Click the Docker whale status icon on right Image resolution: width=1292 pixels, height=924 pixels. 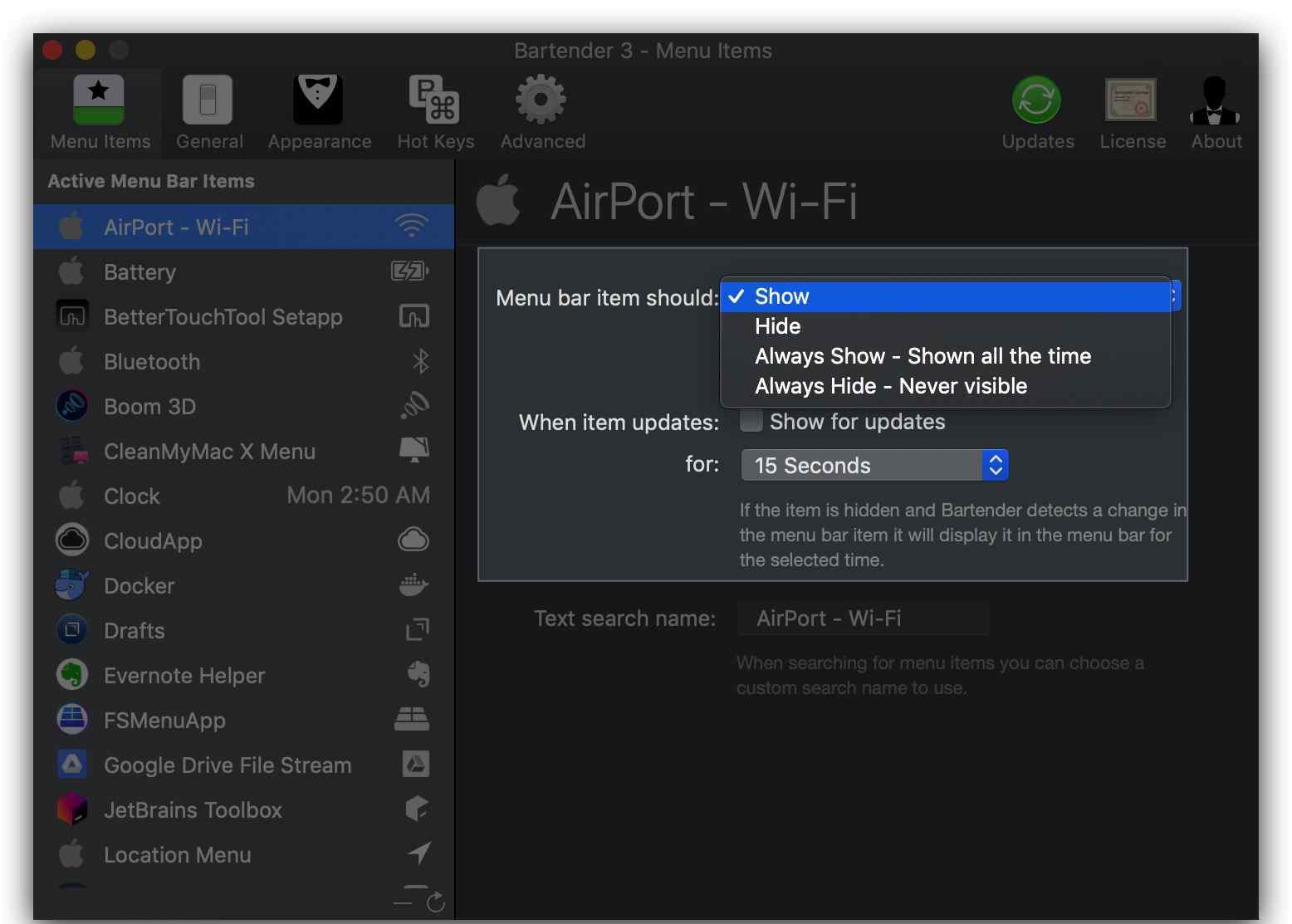pyautogui.click(x=414, y=584)
